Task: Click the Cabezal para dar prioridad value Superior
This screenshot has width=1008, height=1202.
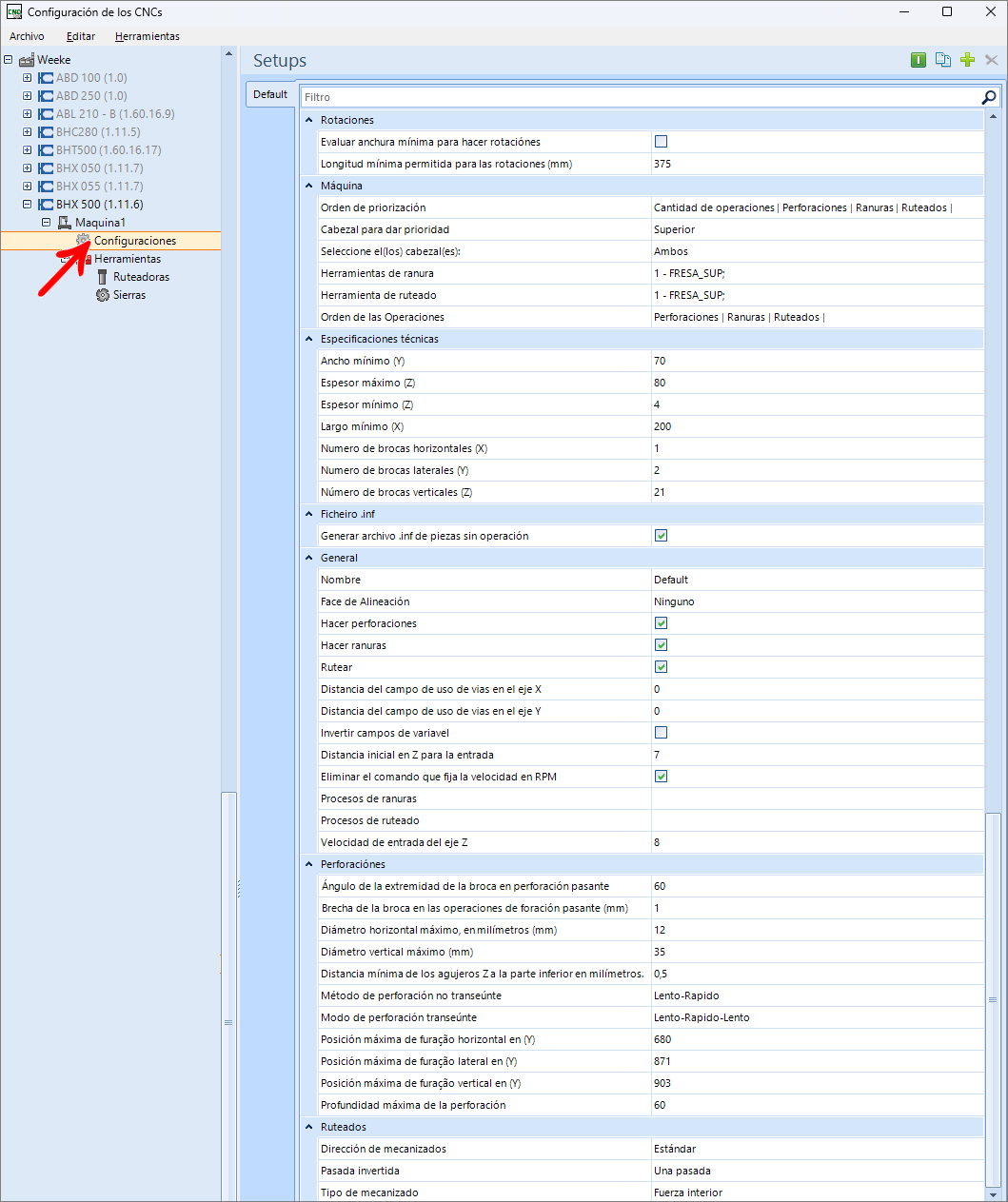Action: (x=818, y=229)
